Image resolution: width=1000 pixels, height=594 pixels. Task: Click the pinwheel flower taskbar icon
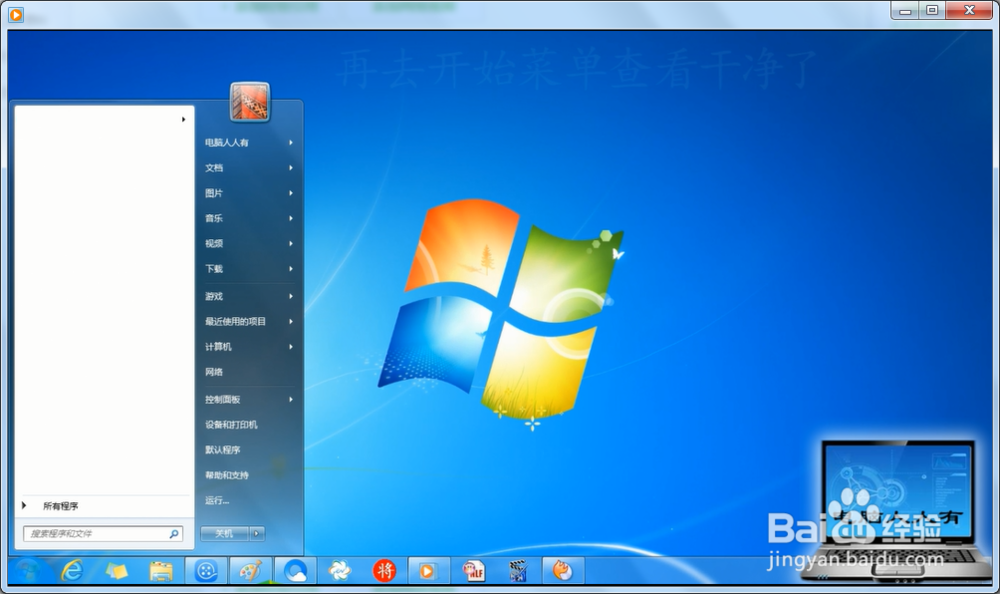(x=340, y=570)
